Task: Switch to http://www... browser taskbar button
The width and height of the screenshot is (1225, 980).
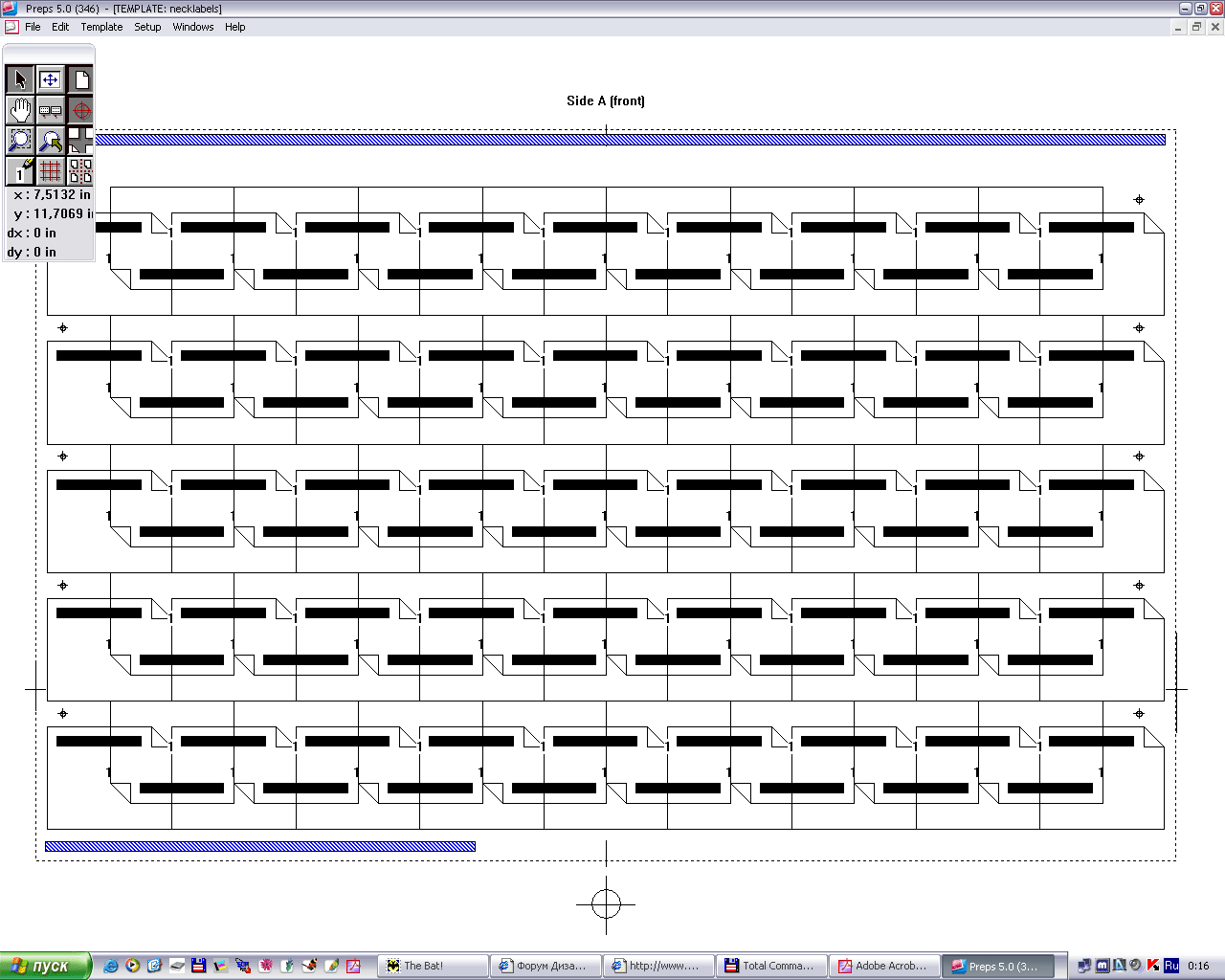Action: 658,967
